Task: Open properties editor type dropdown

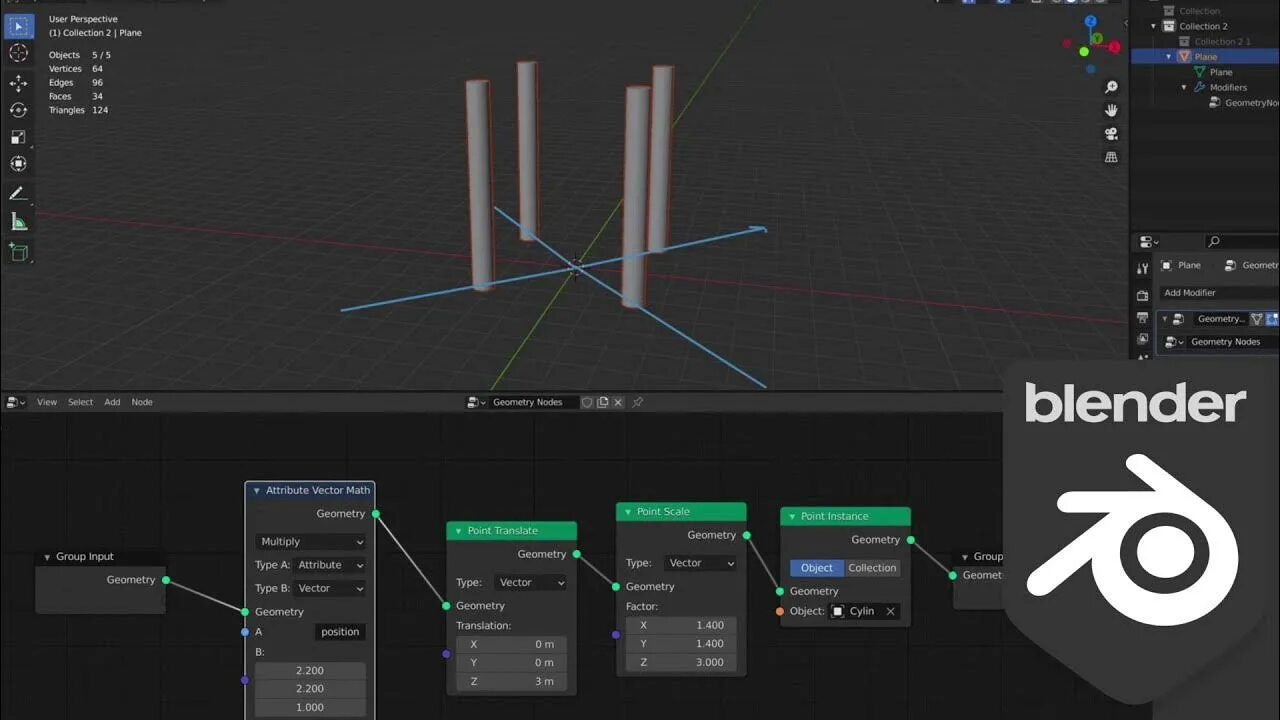Action: point(1149,241)
